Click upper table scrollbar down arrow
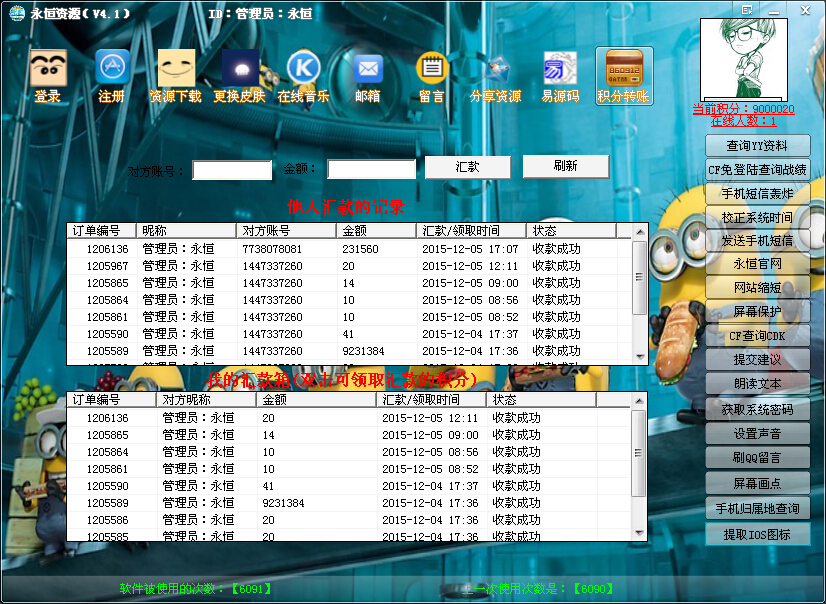Screen dimensions: 826x604 click(640, 358)
